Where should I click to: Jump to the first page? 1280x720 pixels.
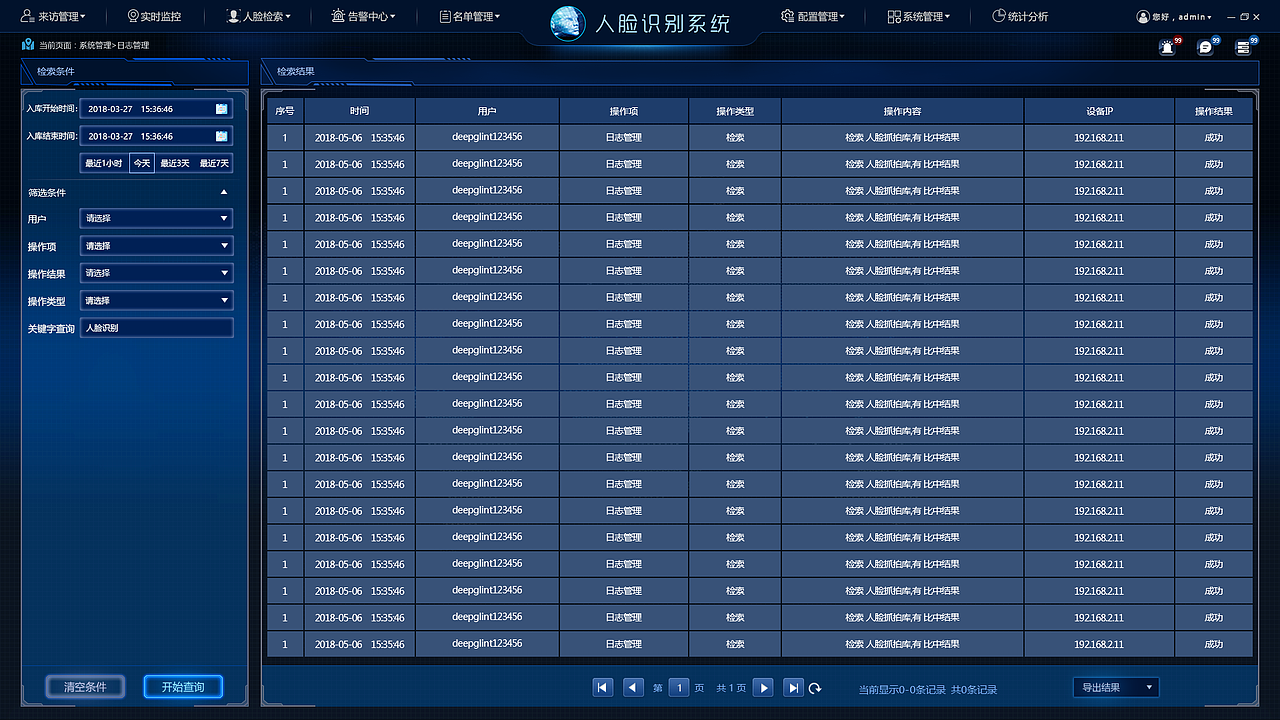tap(603, 687)
